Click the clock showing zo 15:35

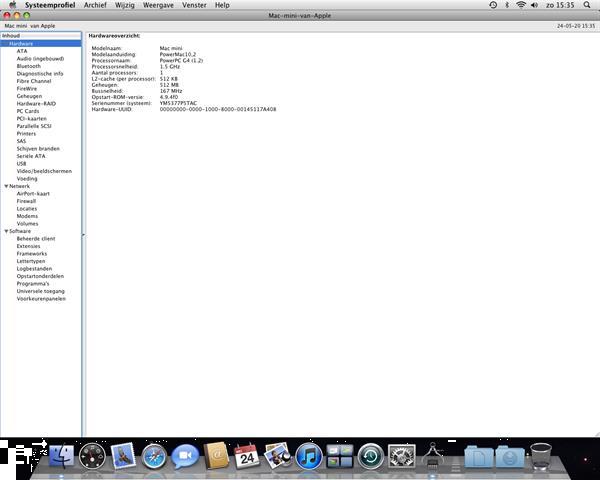click(x=560, y=5)
